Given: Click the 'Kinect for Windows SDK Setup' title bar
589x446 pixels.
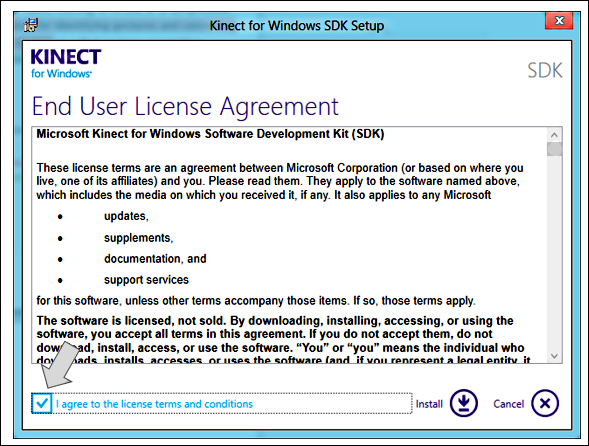Looking at the screenshot, I should [x=297, y=26].
